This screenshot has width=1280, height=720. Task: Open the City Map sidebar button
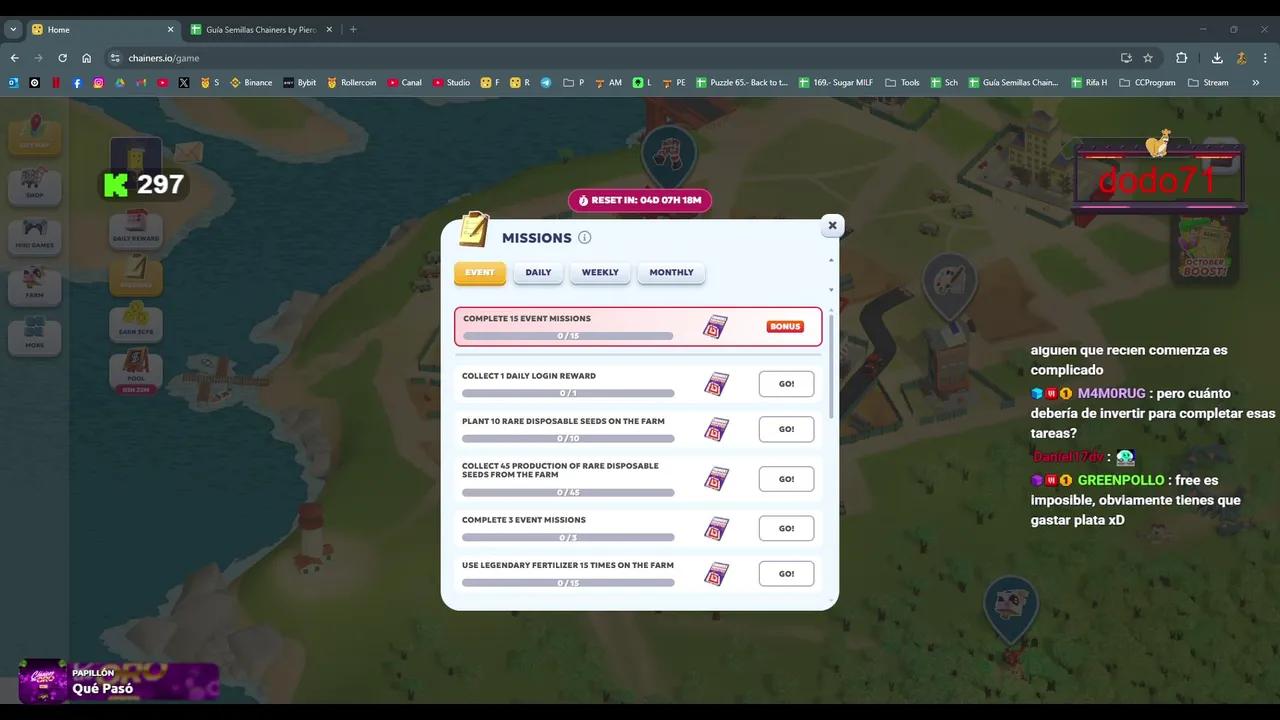click(x=35, y=136)
